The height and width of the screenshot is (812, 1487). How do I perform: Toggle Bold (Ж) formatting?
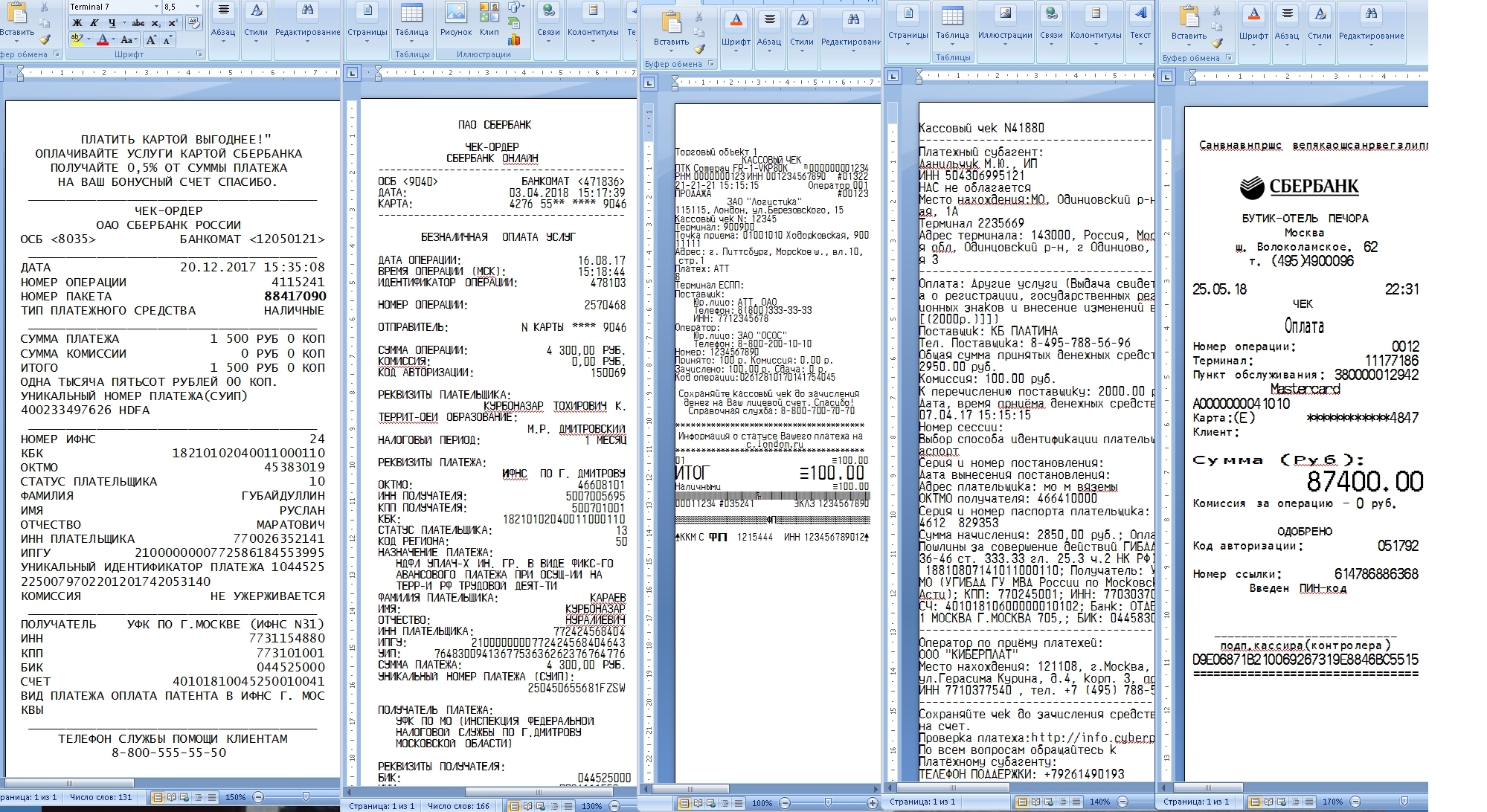[77, 23]
